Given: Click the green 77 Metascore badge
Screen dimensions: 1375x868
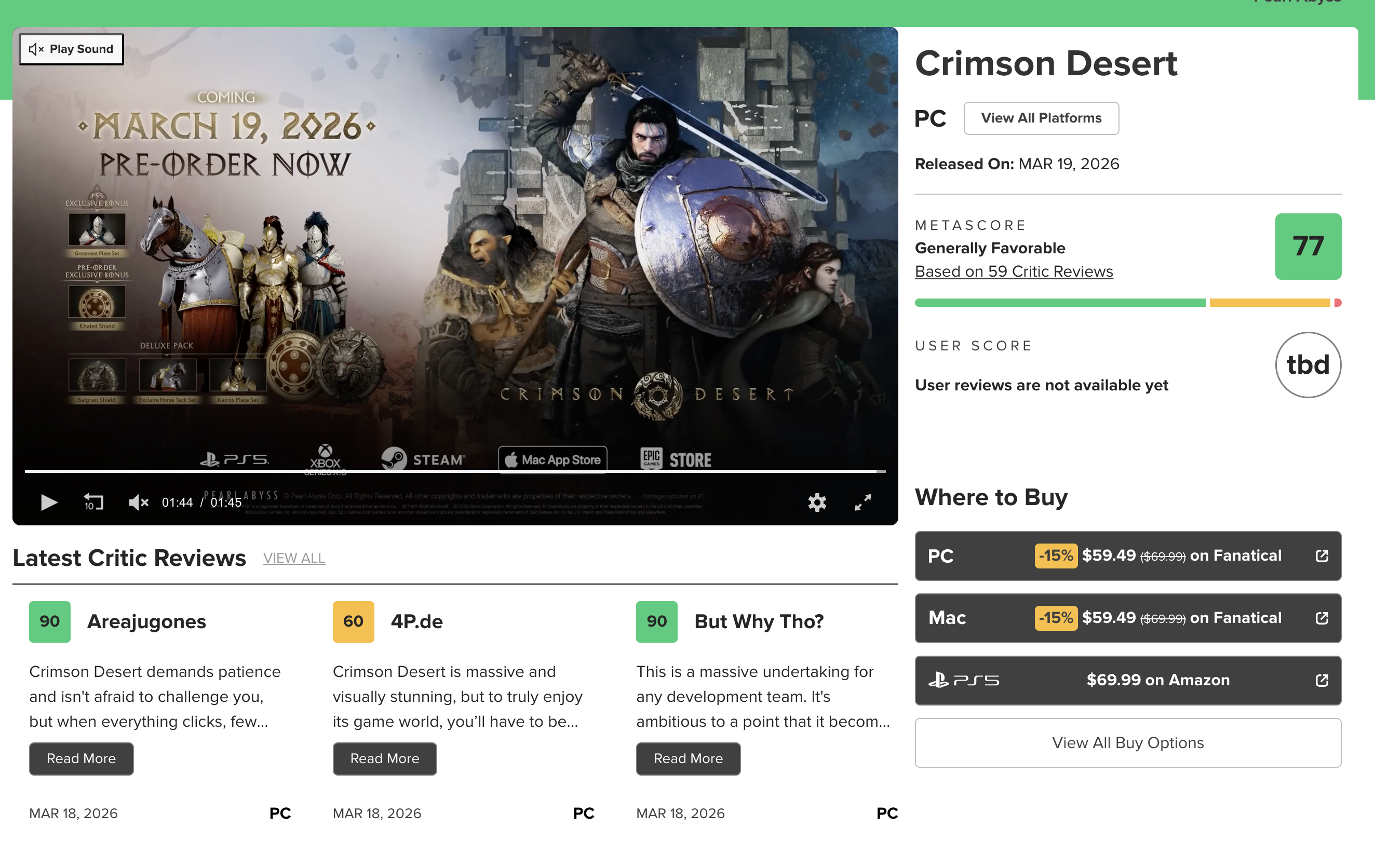Looking at the screenshot, I should point(1307,247).
